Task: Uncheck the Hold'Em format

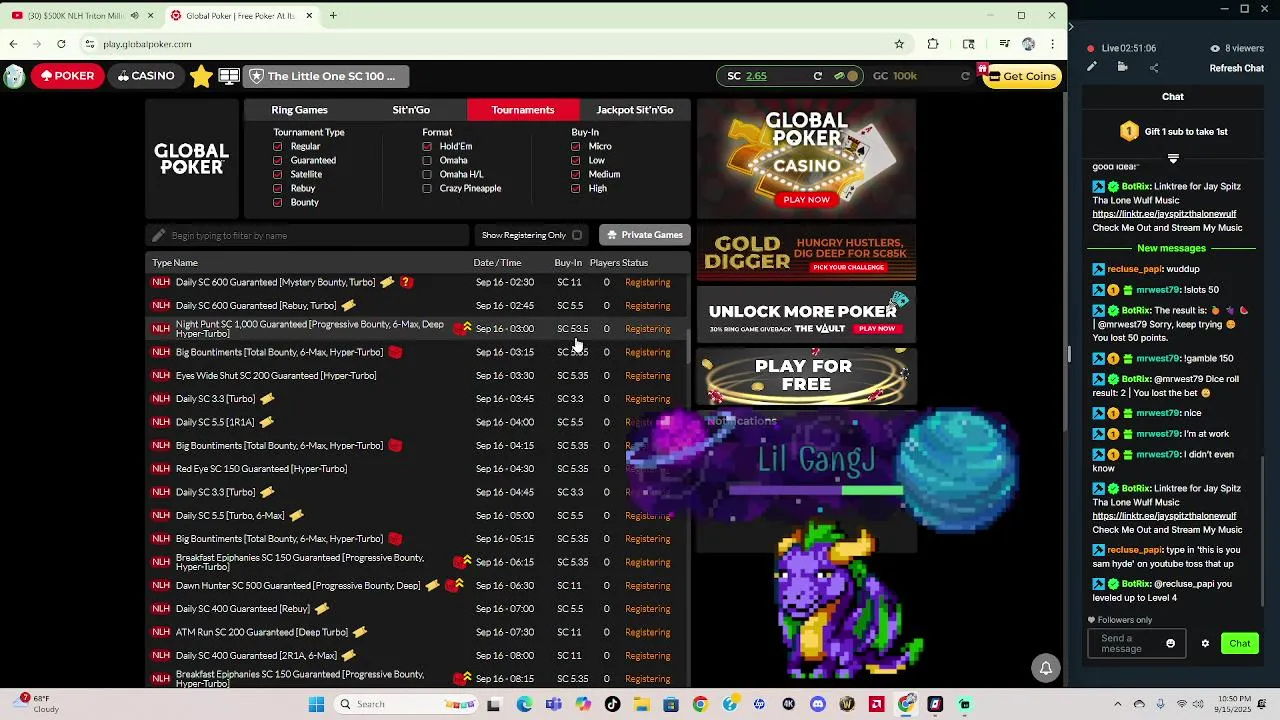Action: [427, 146]
